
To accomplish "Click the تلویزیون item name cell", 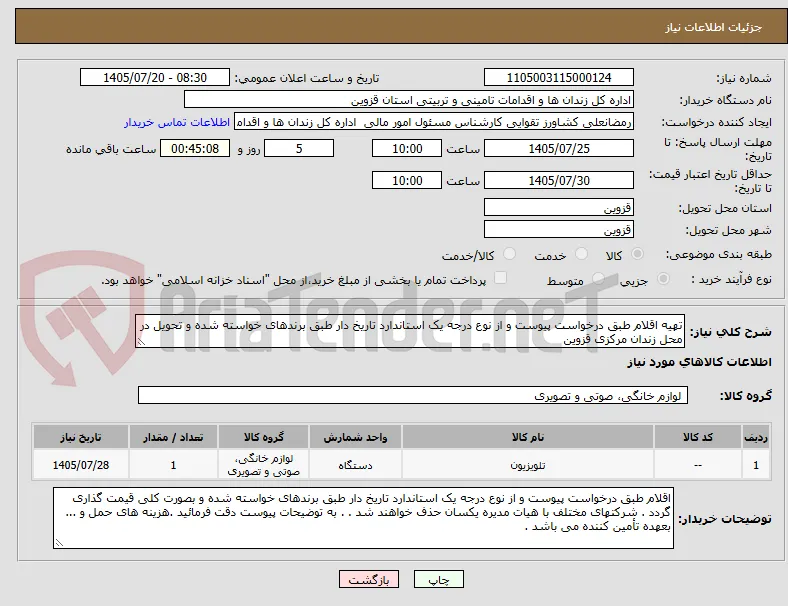I will click(x=528, y=465).
